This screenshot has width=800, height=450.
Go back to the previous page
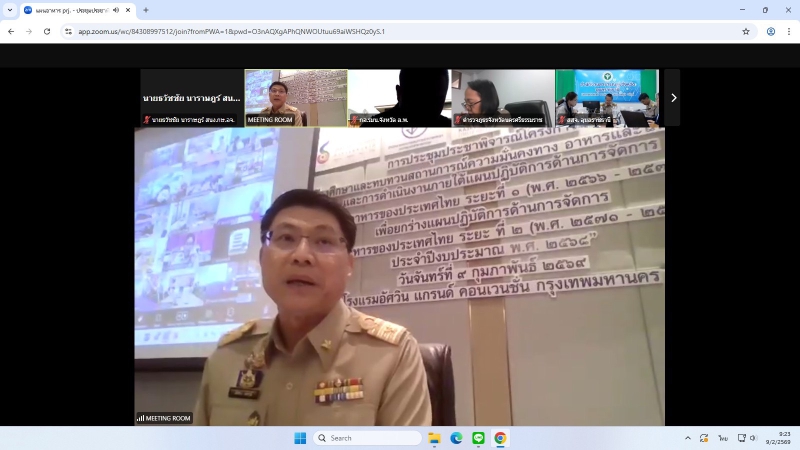[x=11, y=31]
